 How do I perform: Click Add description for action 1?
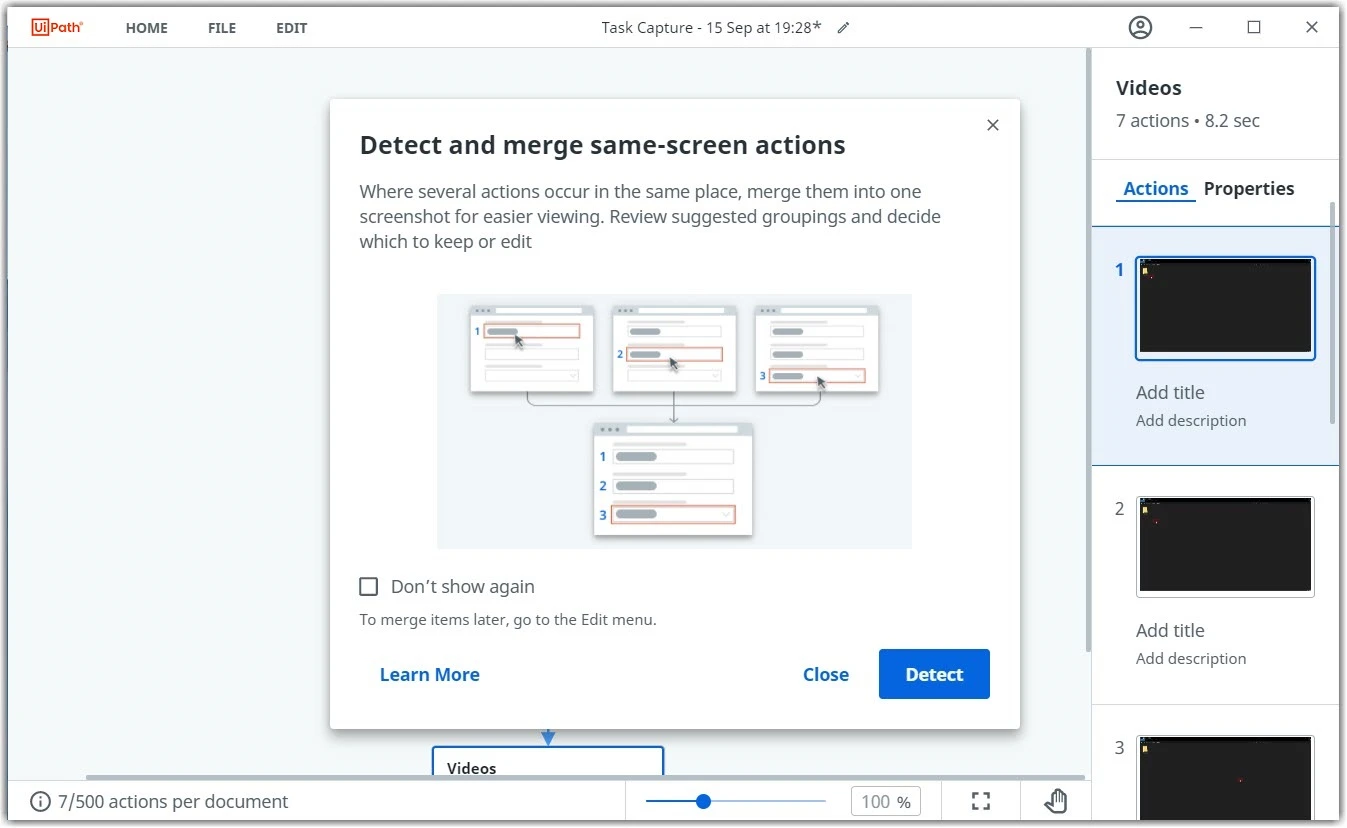1191,420
